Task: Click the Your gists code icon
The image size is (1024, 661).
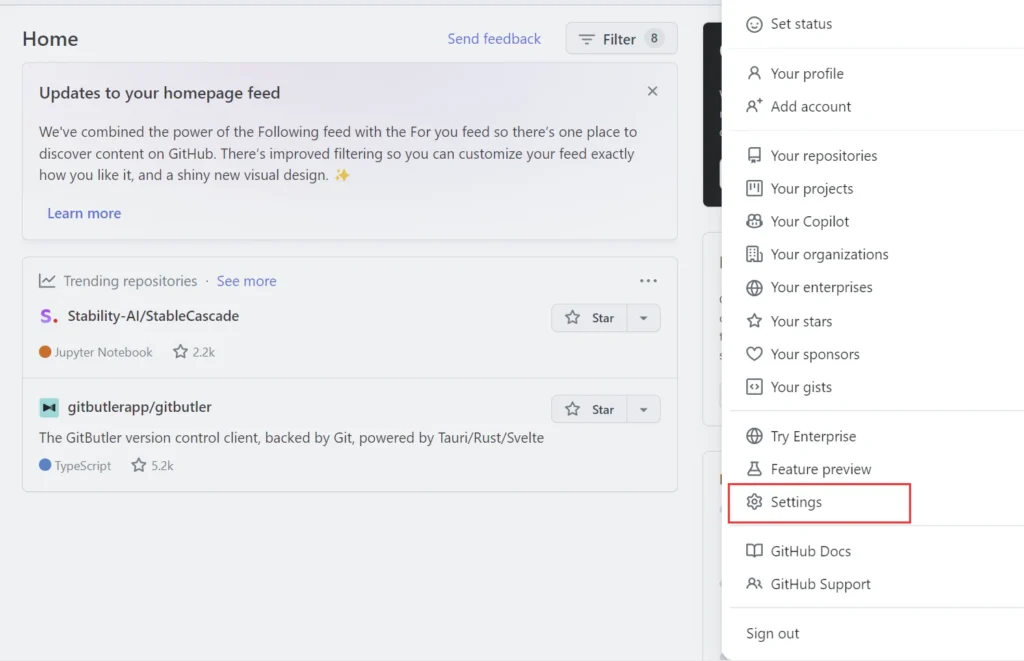Action: 754,387
